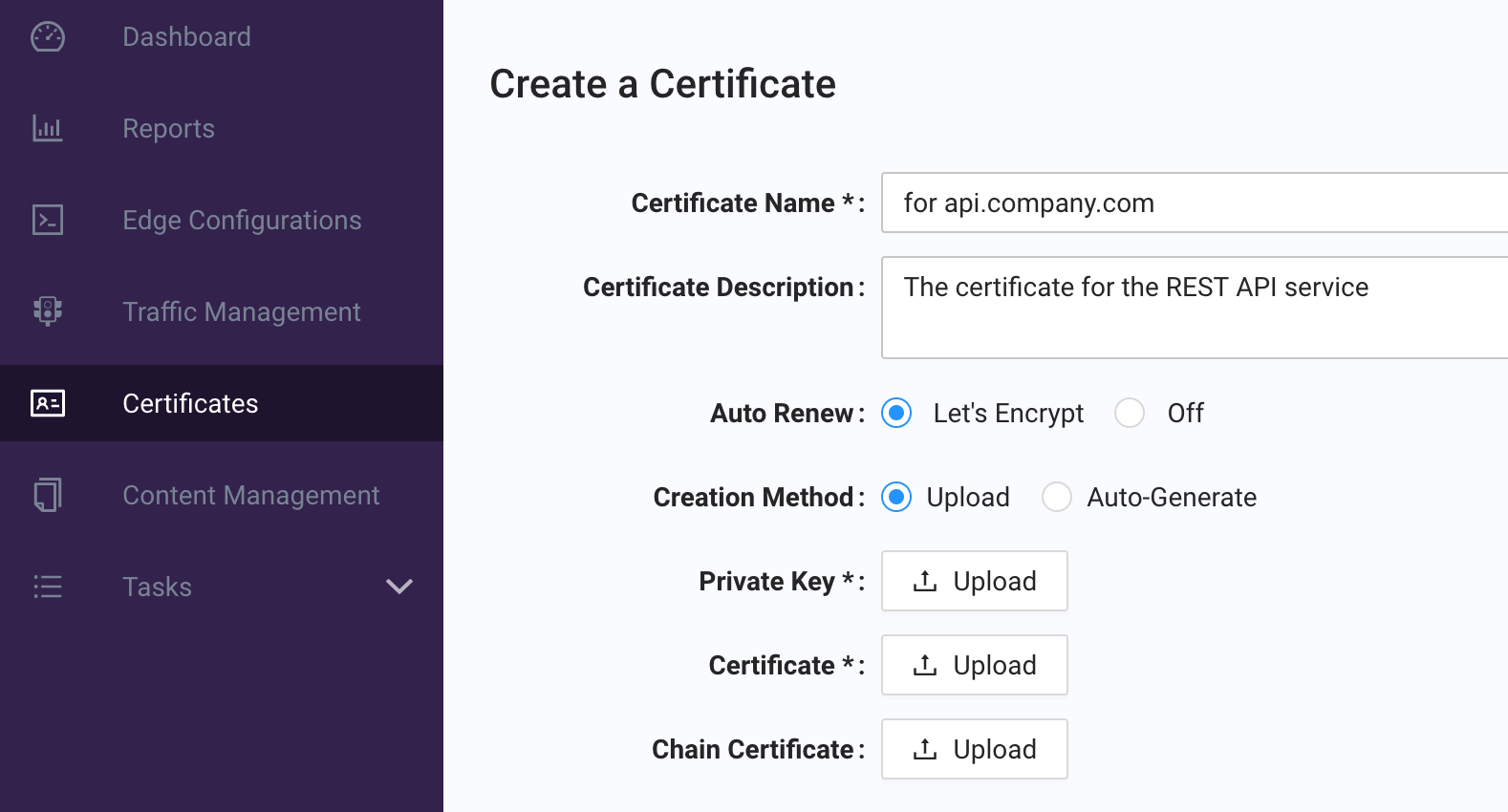Click the Chain Certificate label

click(758, 749)
